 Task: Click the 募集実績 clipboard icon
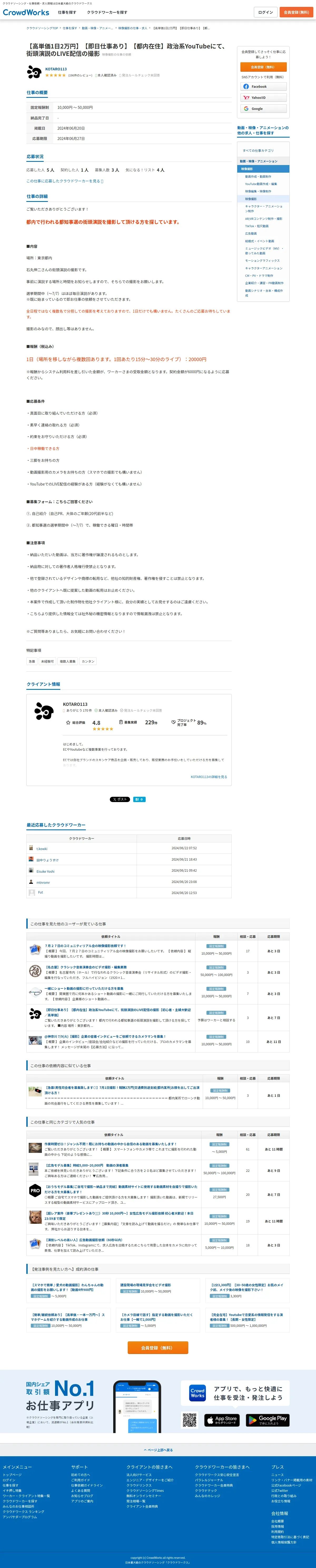121,722
